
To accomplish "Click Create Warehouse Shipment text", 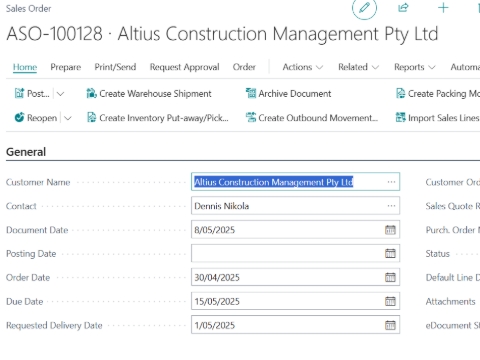I will 155,94.
